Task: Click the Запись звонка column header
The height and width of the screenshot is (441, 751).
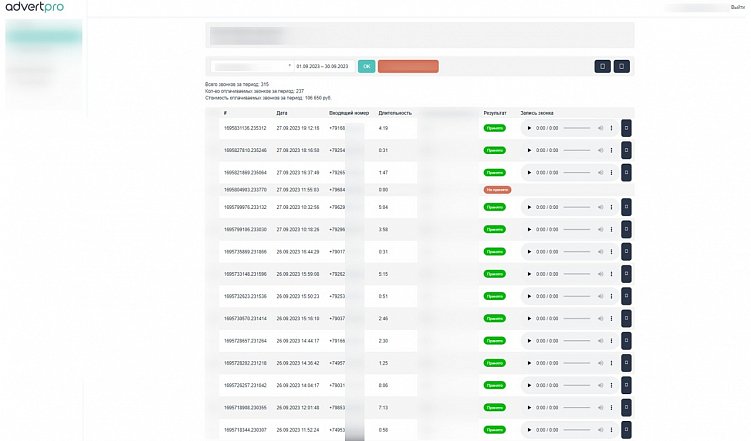Action: (537, 113)
